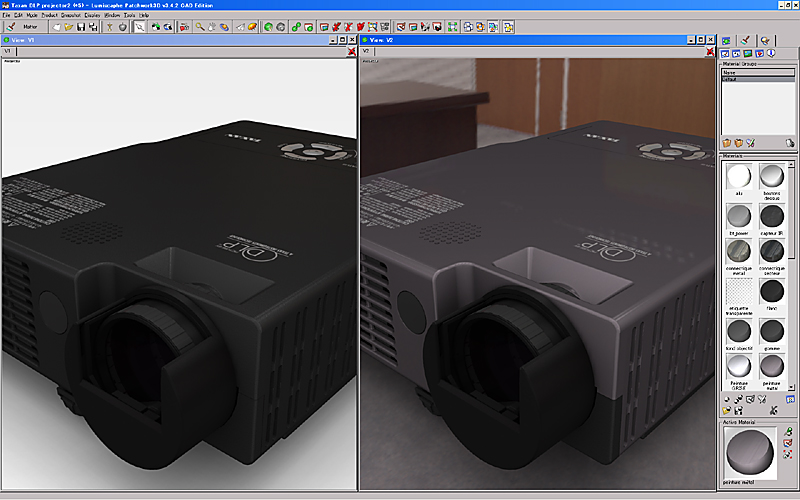Select the arrow selection tool
The width and height of the screenshot is (800, 500).
point(140,26)
